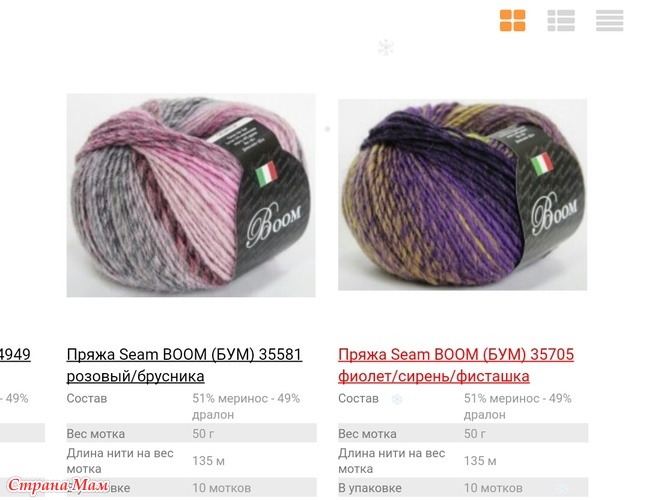The width and height of the screenshot is (649, 500).
Task: Switch to compact lines view icon
Action: click(x=609, y=20)
